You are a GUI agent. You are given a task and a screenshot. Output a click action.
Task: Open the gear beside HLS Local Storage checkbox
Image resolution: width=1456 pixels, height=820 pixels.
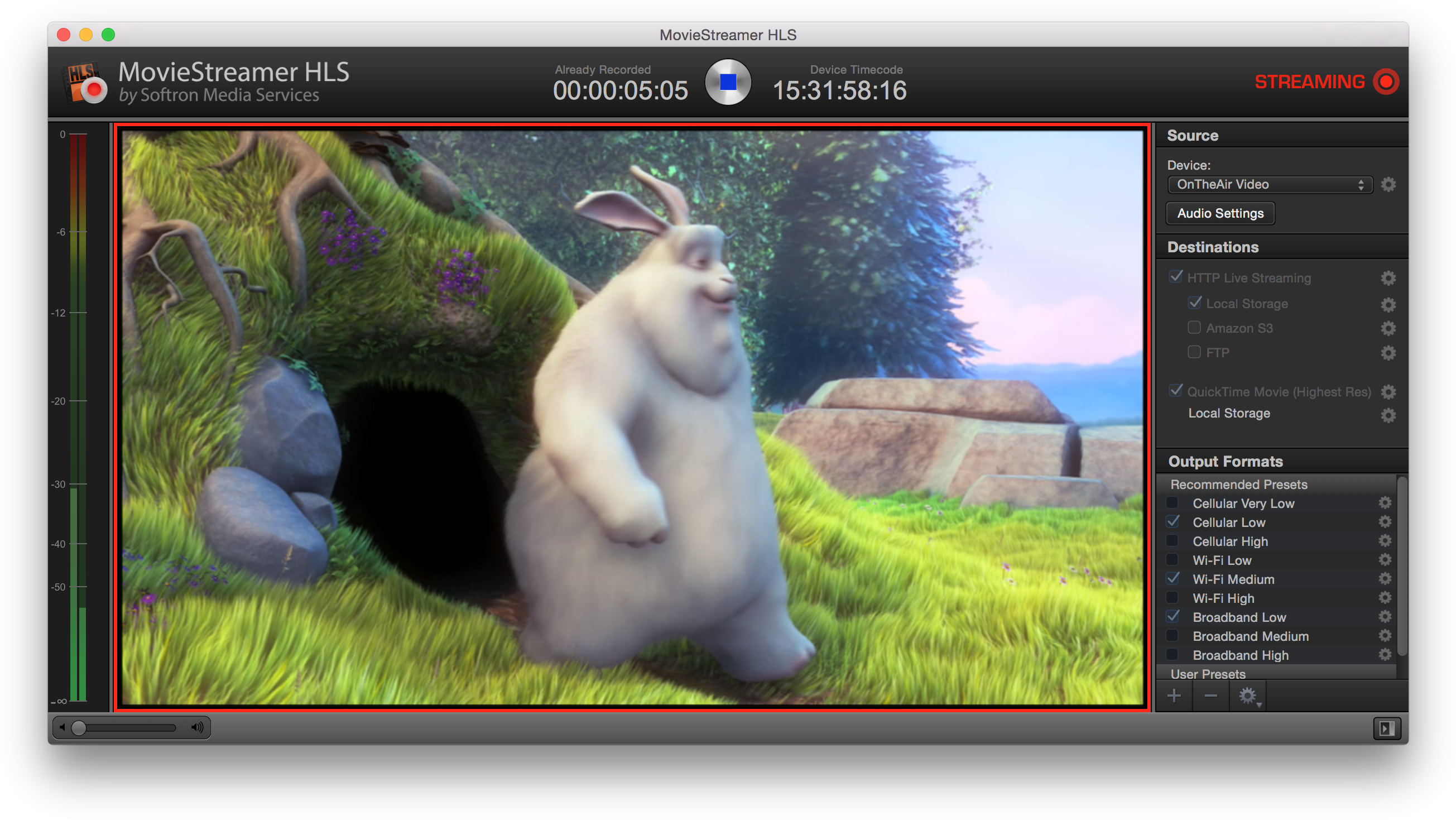point(1388,304)
